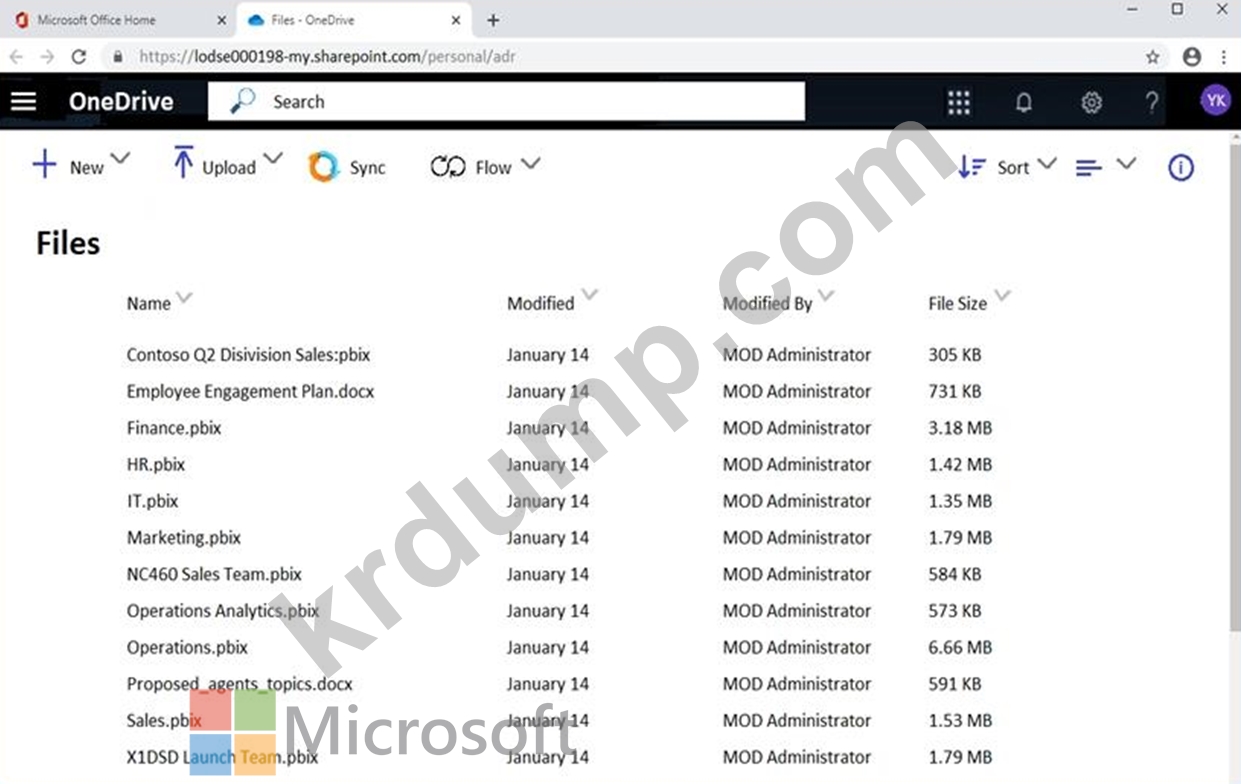Click the 3.18 MB file size
The height and width of the screenshot is (784, 1241).
960,428
